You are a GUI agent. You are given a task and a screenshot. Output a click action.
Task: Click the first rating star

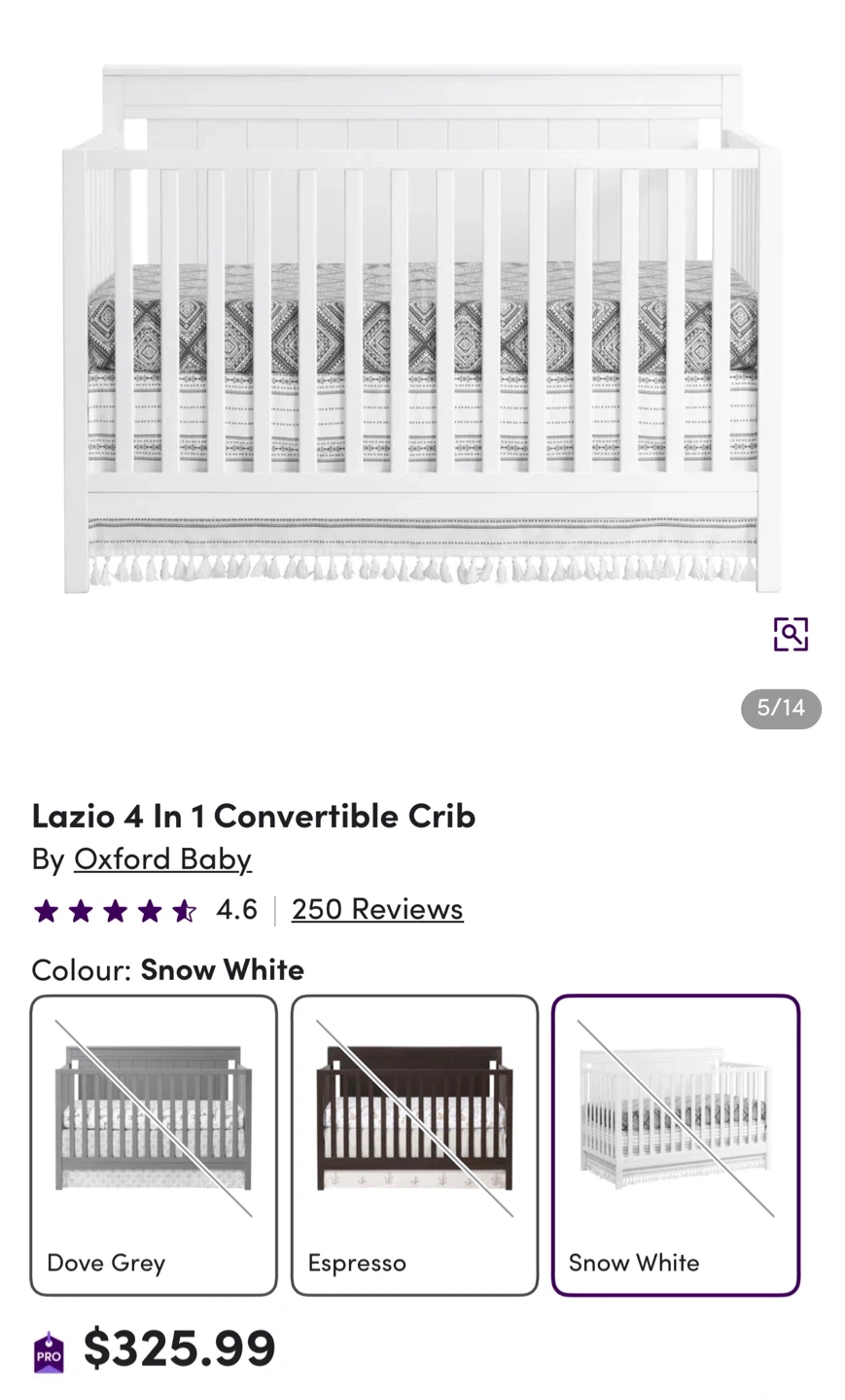(46, 911)
